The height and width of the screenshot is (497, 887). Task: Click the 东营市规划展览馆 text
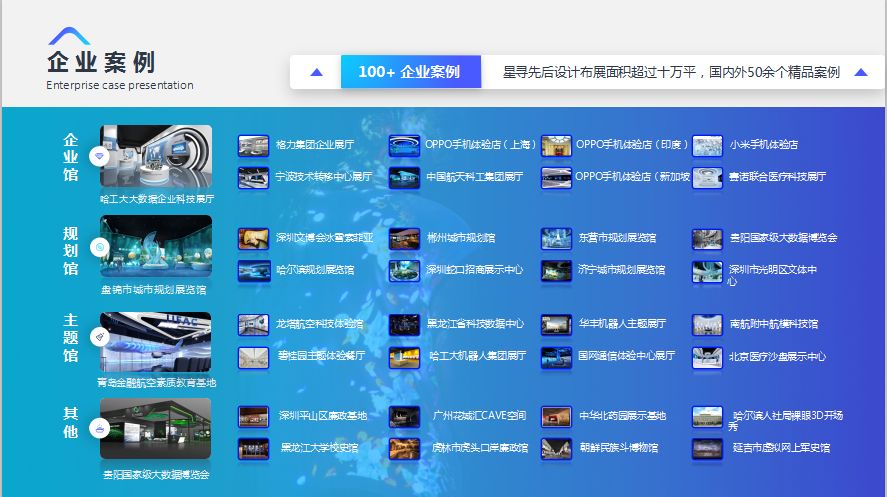tap(617, 238)
